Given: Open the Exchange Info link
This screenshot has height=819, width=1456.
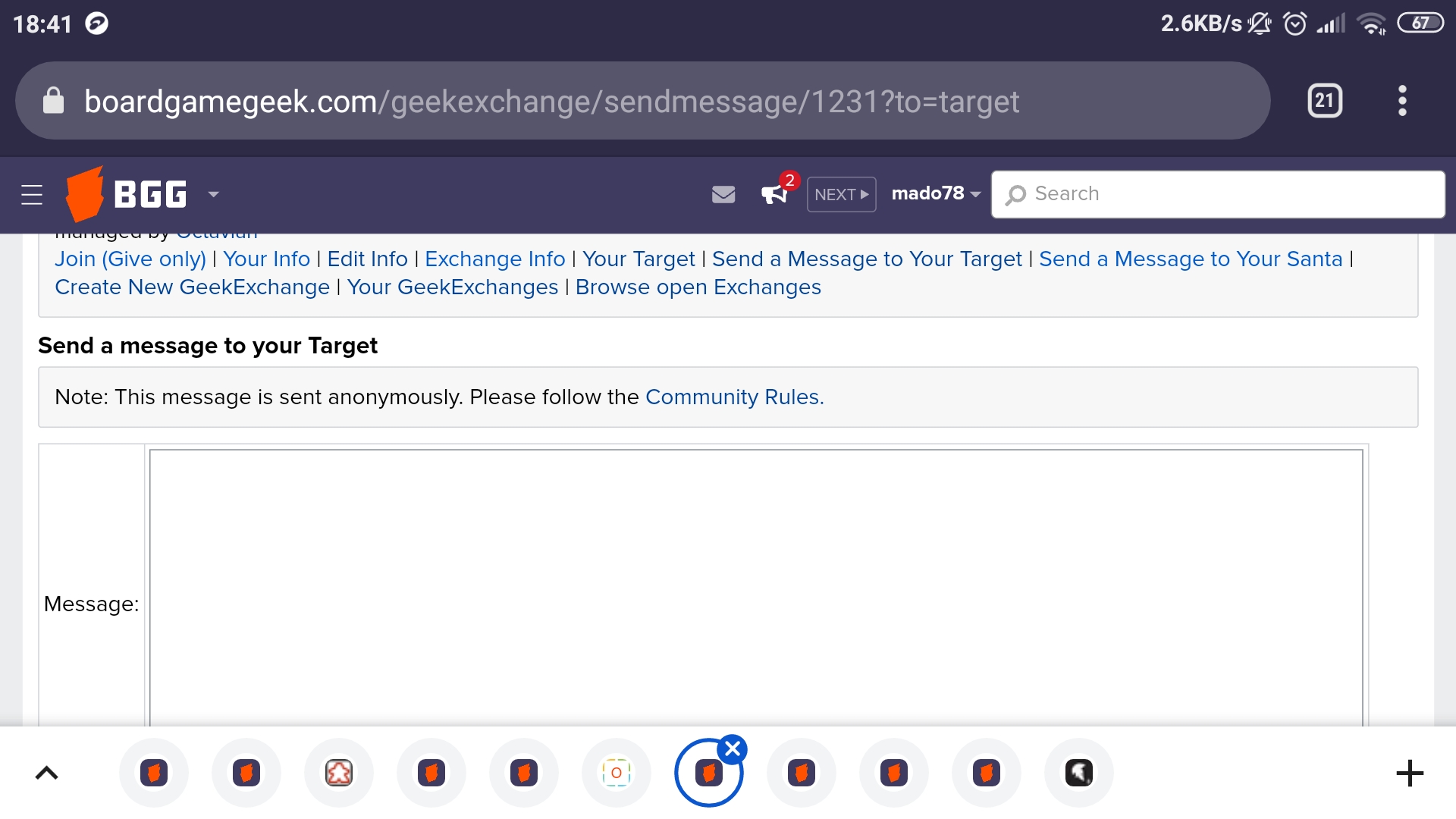Looking at the screenshot, I should [494, 259].
